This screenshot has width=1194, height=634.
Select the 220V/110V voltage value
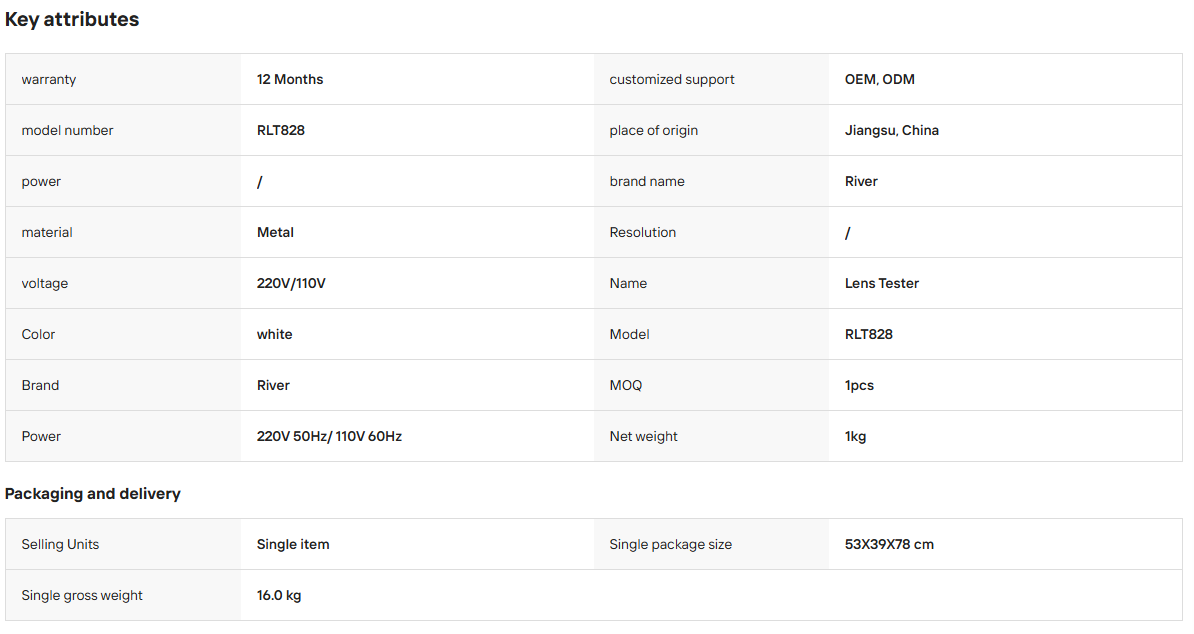[291, 283]
